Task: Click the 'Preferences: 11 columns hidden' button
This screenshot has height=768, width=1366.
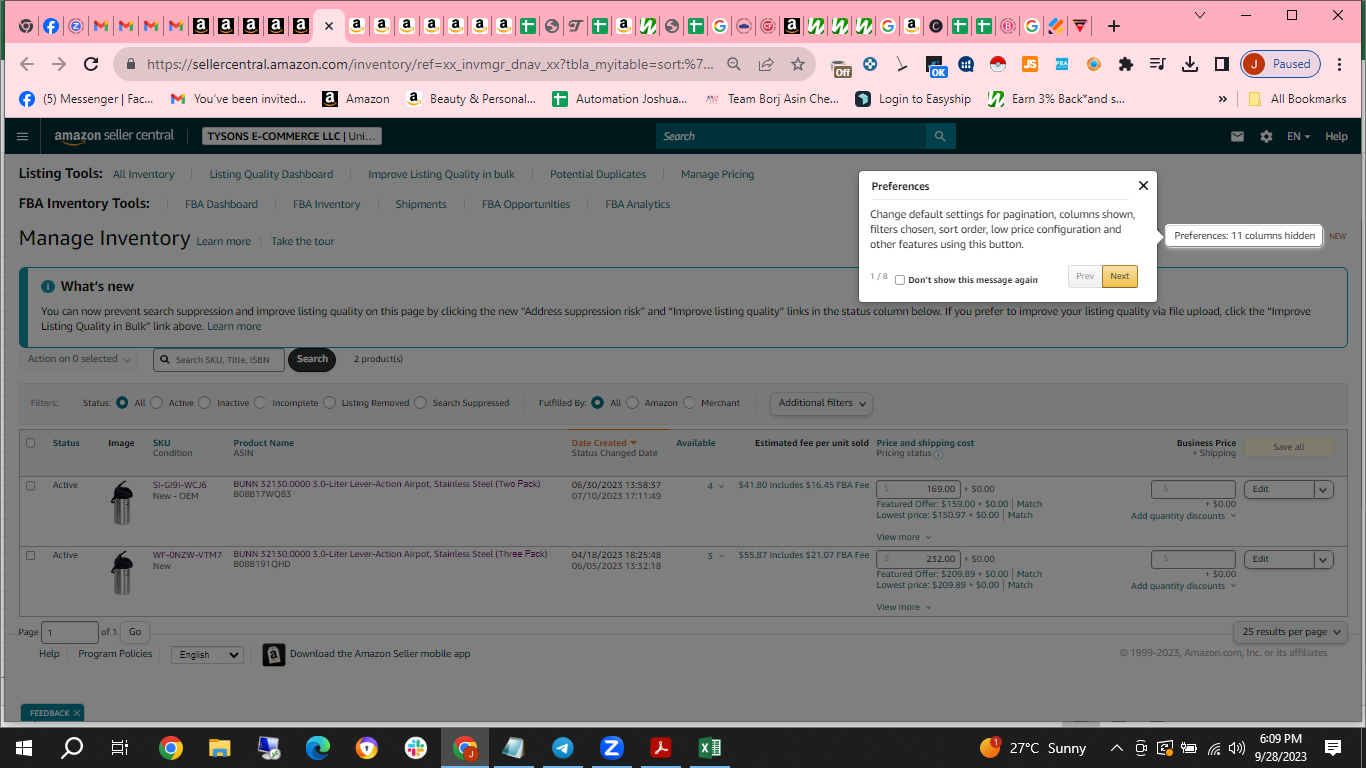Action: 1244,236
